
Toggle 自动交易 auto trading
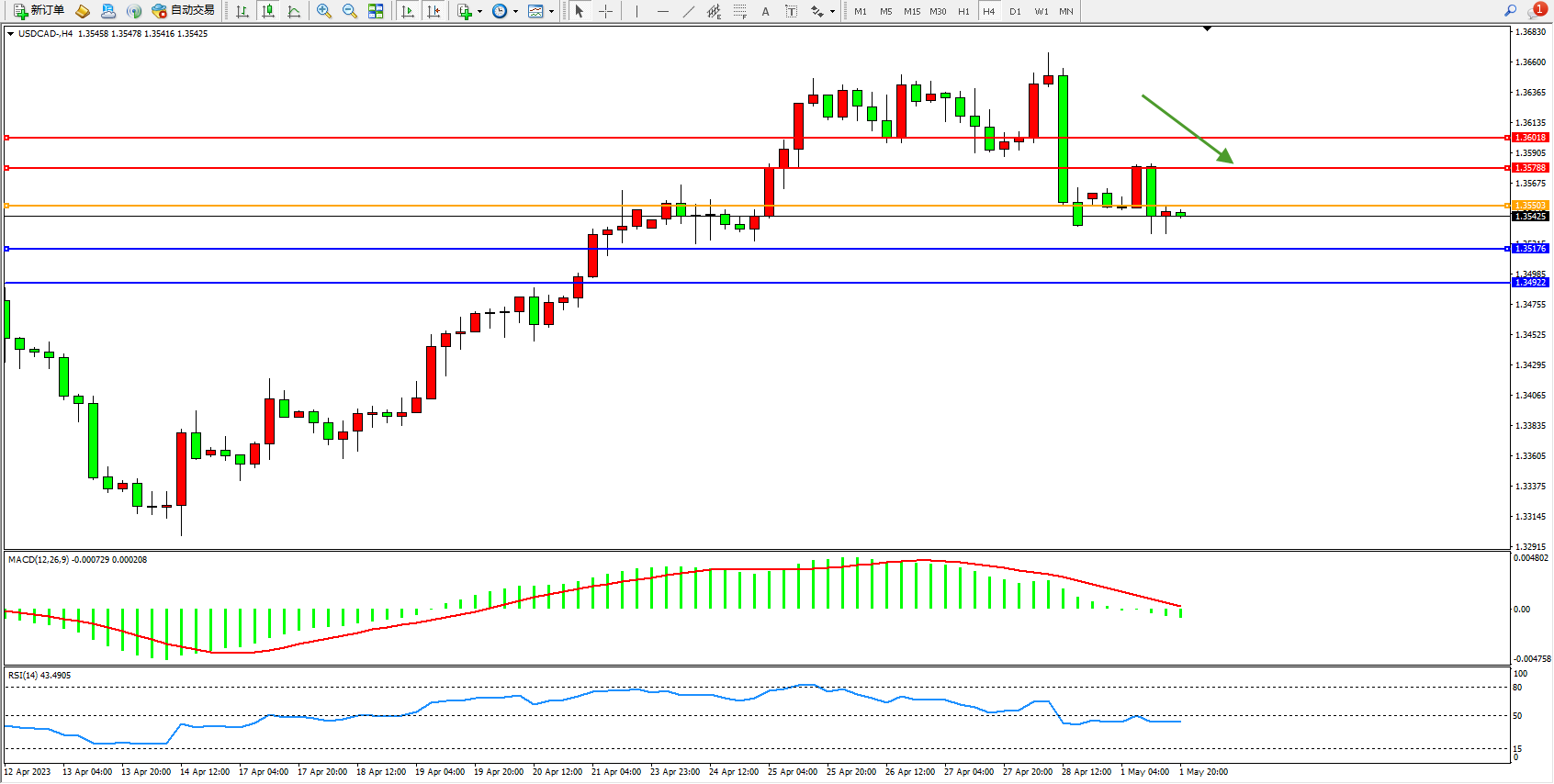click(183, 11)
